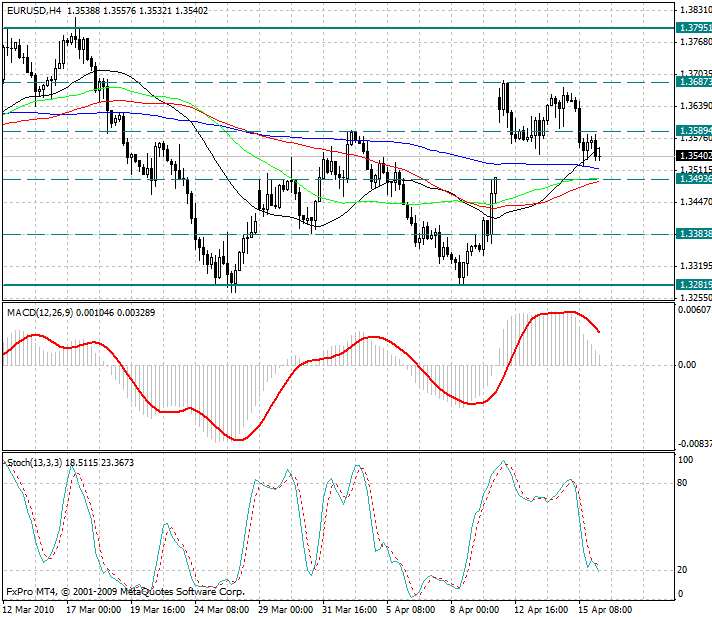Click the 12 Mar 2010 date label
The width and height of the screenshot is (712, 617).
(28, 609)
